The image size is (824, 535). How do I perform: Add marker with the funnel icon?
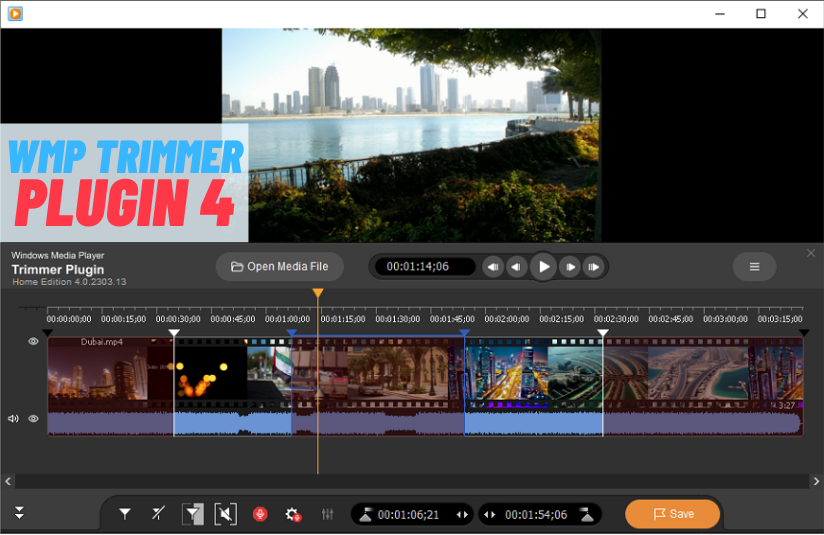tap(125, 513)
